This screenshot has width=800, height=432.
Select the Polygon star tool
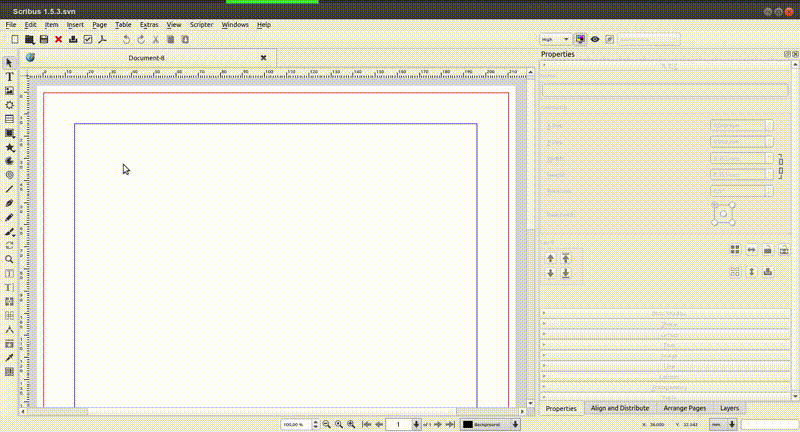[x=10, y=147]
